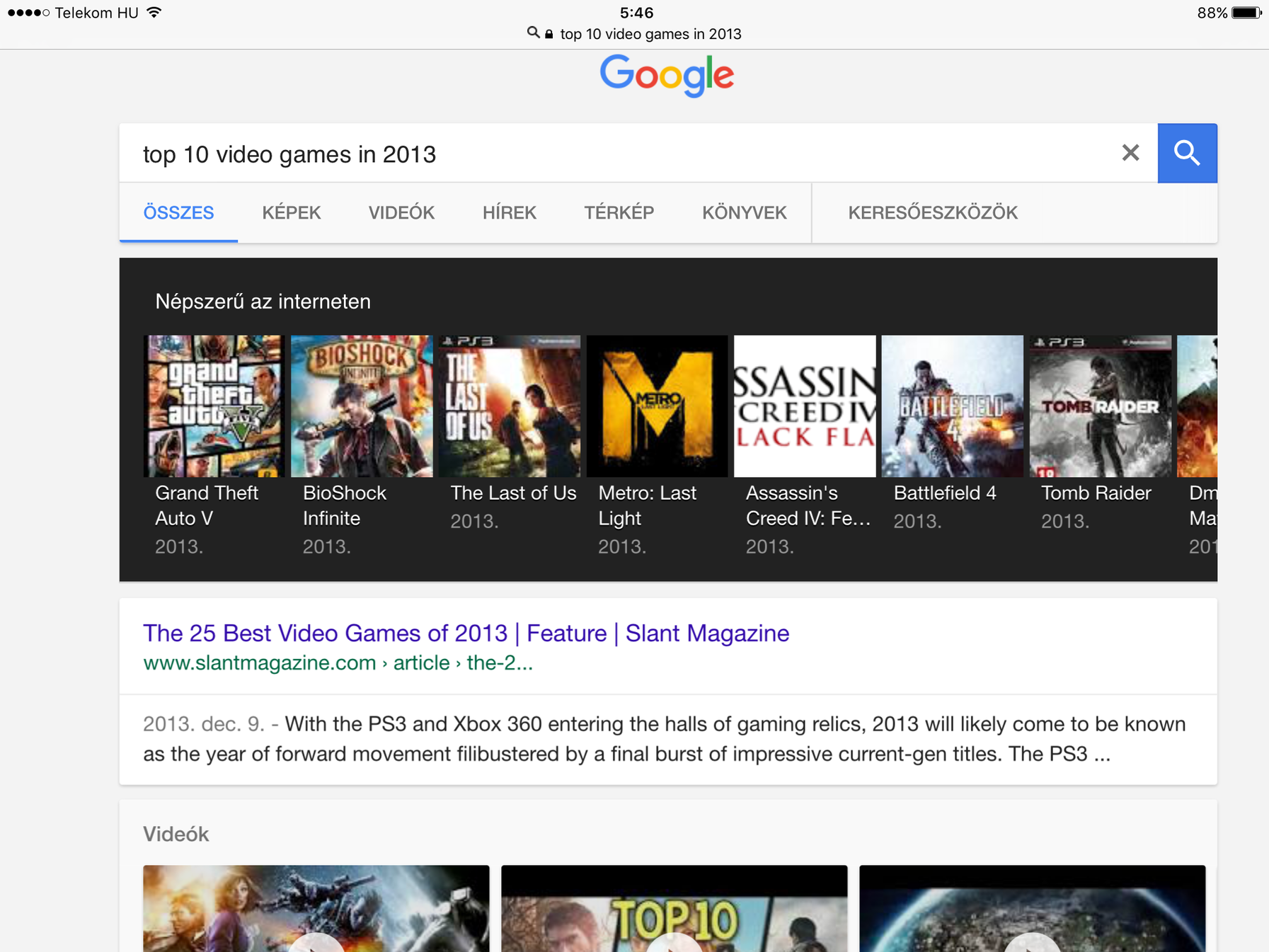The image size is (1269, 952).
Task: Tap the Google logo
Action: click(x=667, y=76)
